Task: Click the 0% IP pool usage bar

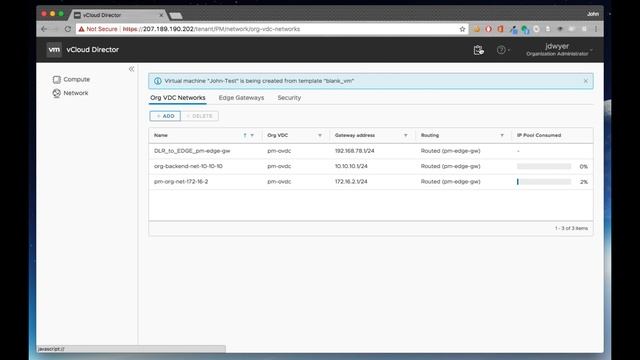Action: click(x=544, y=167)
